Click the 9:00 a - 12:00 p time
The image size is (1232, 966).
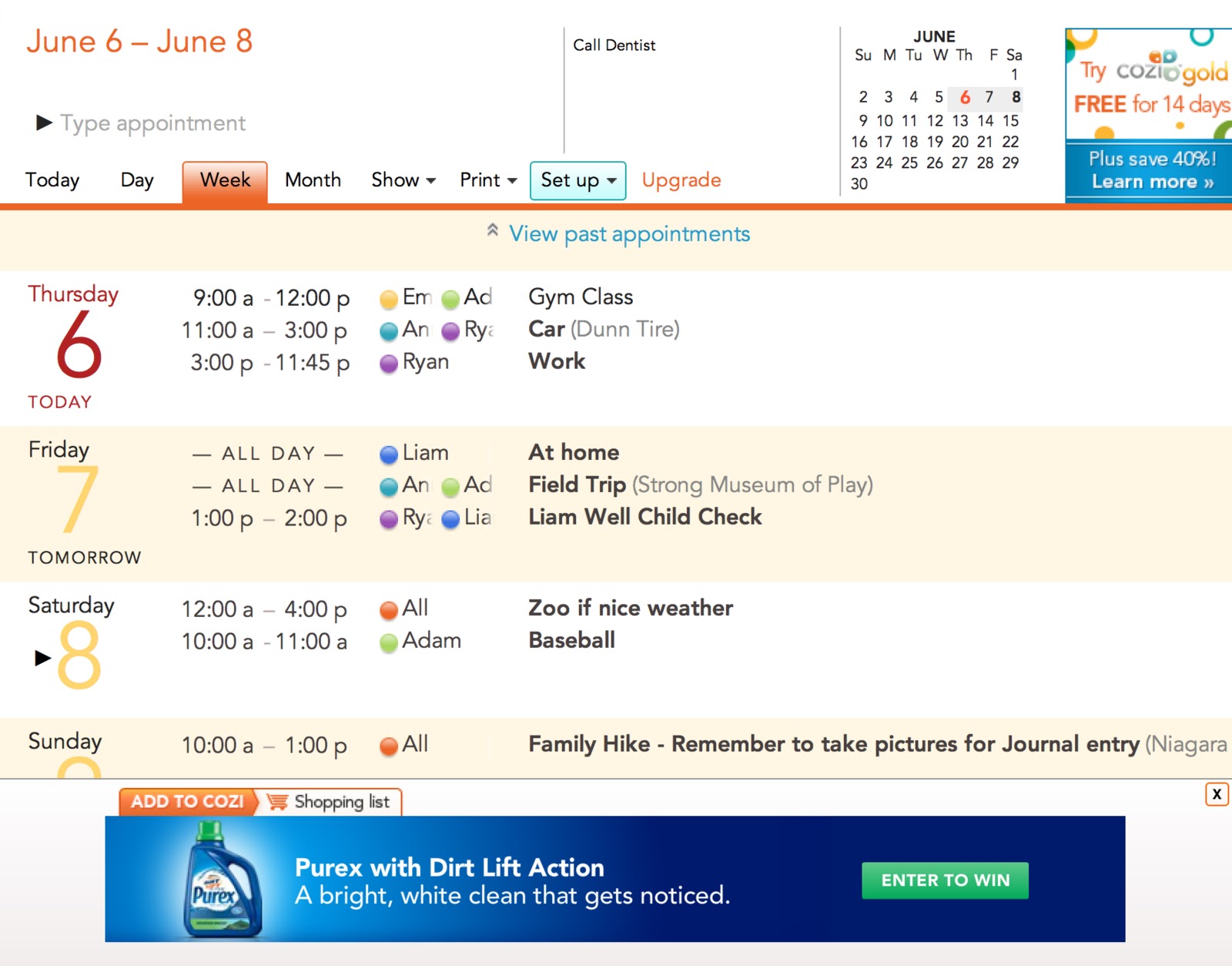pyautogui.click(x=271, y=299)
